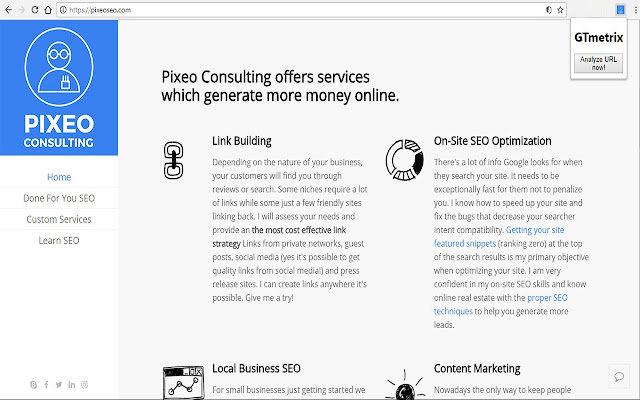Open Done For You SEO menu item

point(59,198)
